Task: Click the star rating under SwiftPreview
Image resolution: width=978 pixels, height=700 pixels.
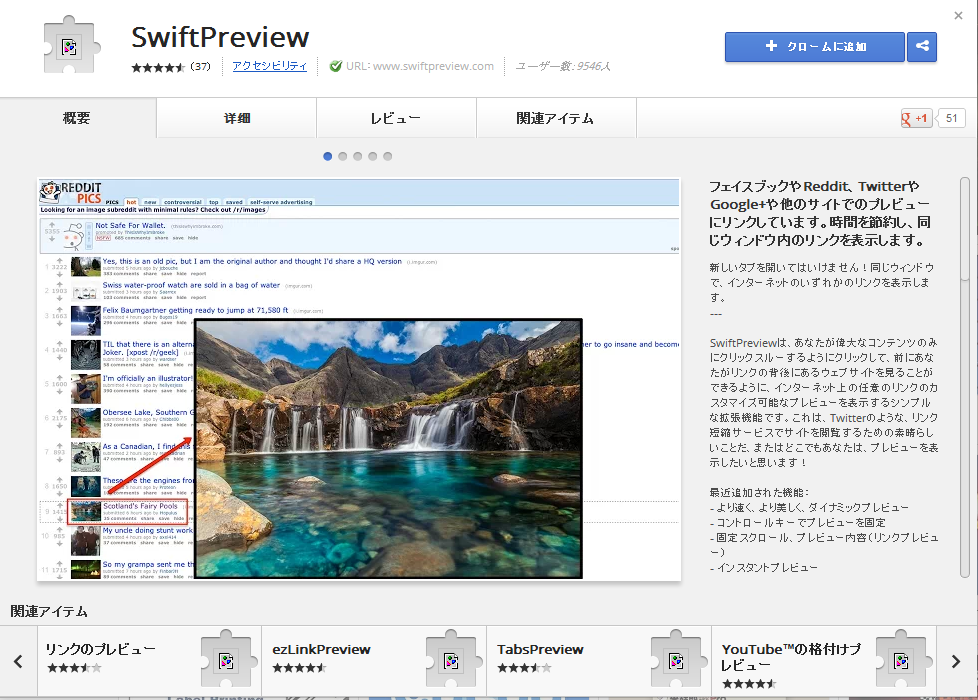Action: [158, 67]
